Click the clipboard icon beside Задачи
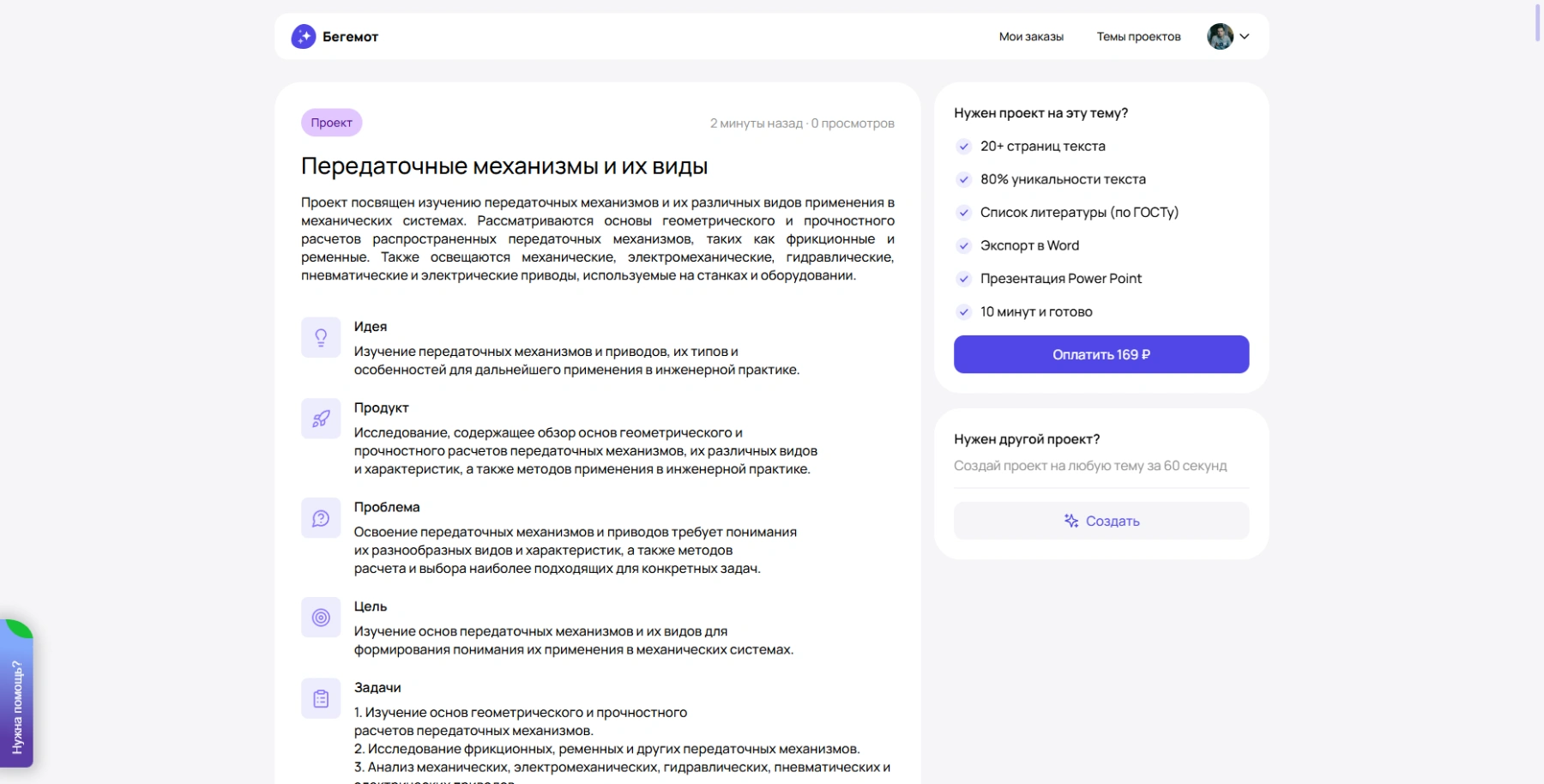 [321, 698]
